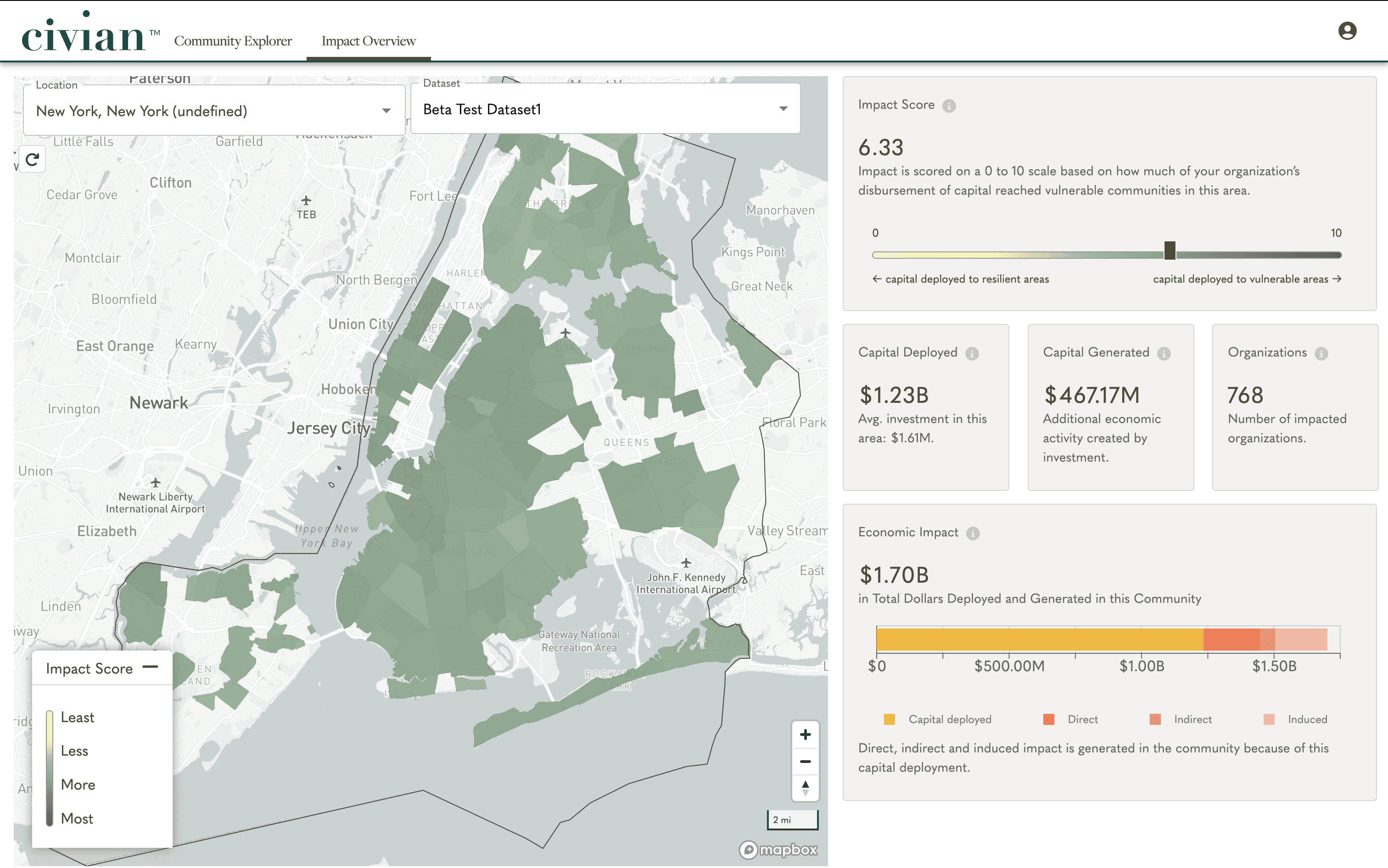Zoom out on the map
Screen dimensions: 1388x868
tap(805, 761)
